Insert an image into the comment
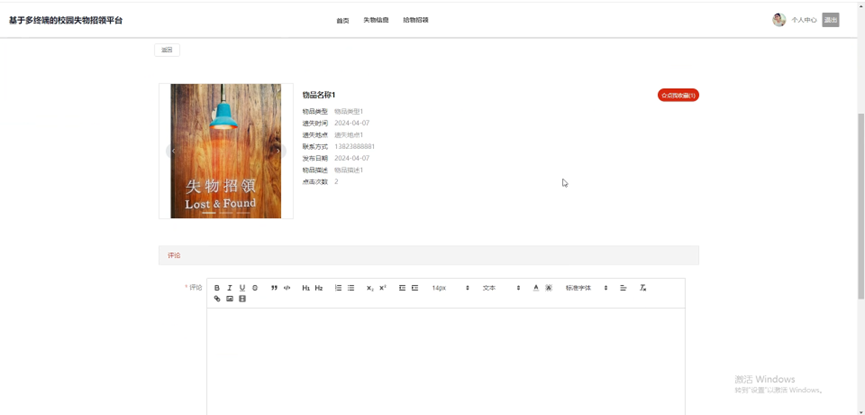The image size is (865, 415). (x=229, y=299)
